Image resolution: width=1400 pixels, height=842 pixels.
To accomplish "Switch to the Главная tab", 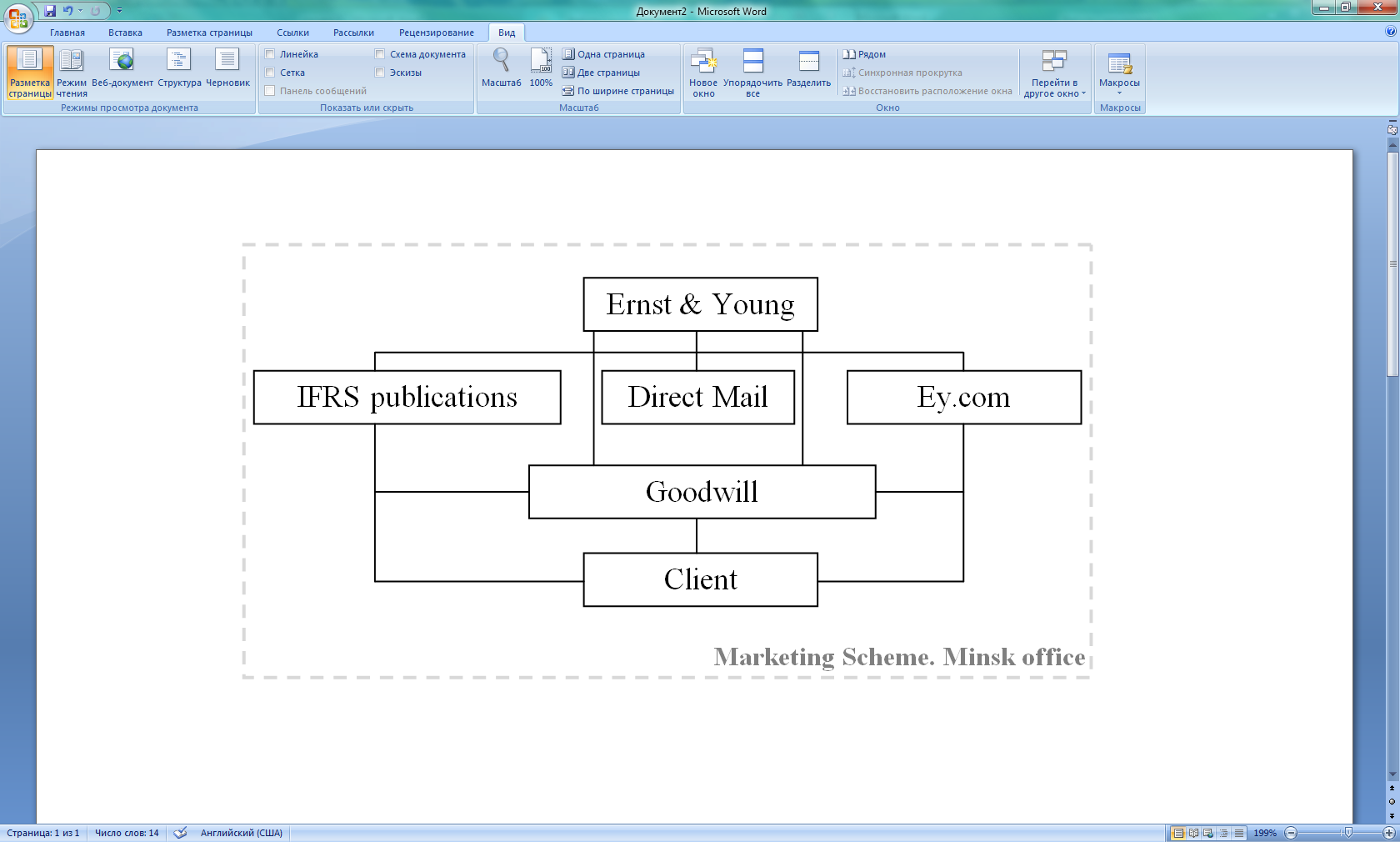I will point(67,33).
